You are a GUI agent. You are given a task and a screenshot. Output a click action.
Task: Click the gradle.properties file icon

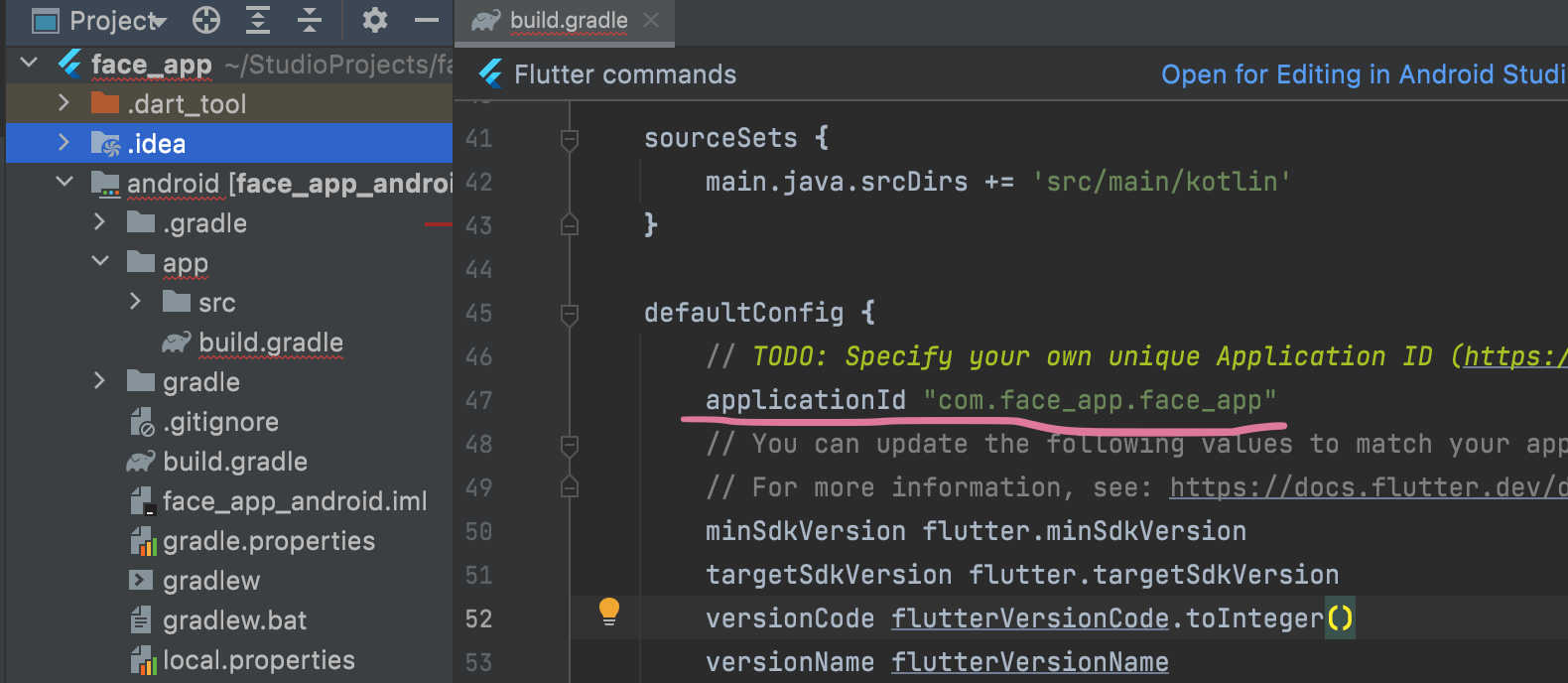143,541
